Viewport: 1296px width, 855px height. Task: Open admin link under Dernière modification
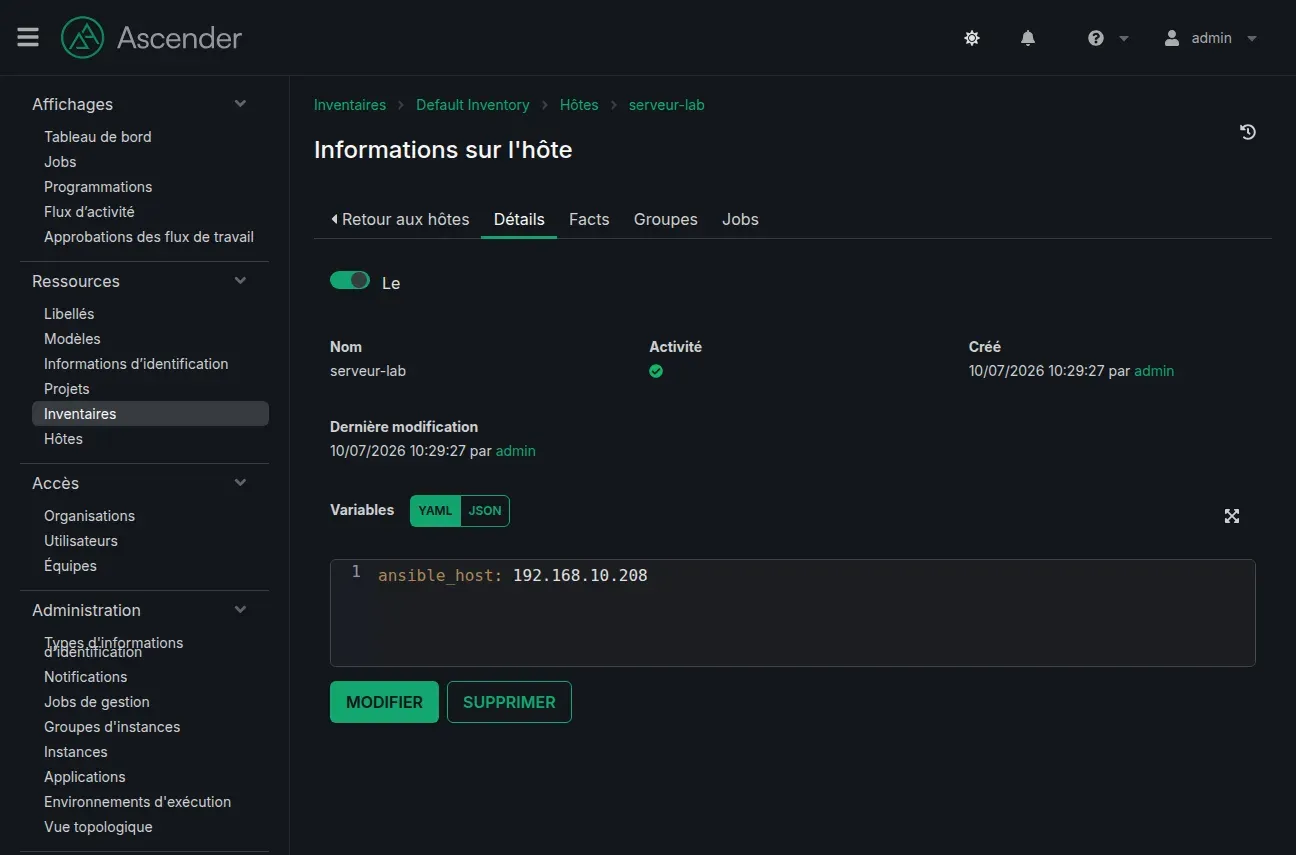tap(516, 451)
